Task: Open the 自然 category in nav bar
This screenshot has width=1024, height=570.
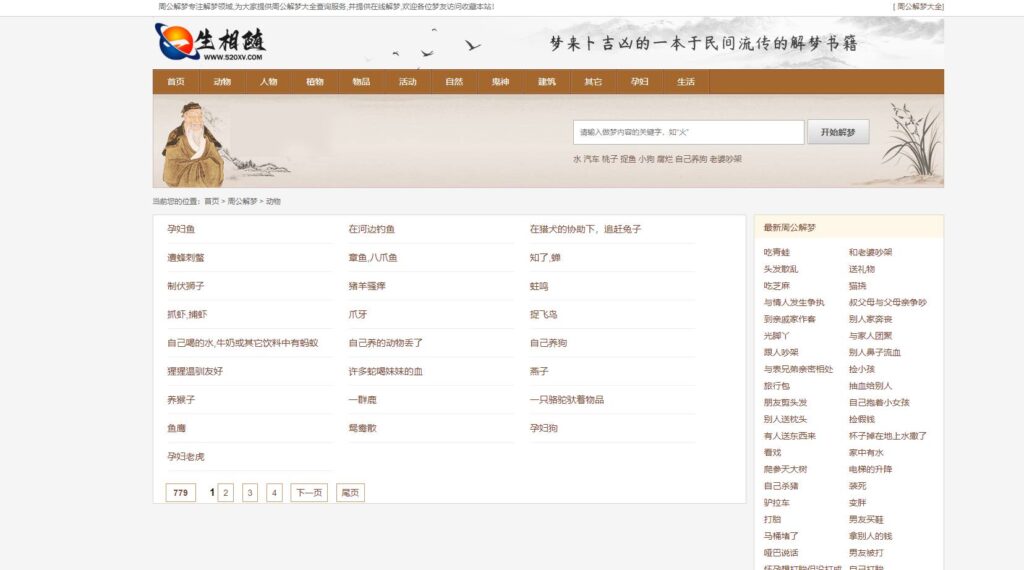Action: pos(454,82)
